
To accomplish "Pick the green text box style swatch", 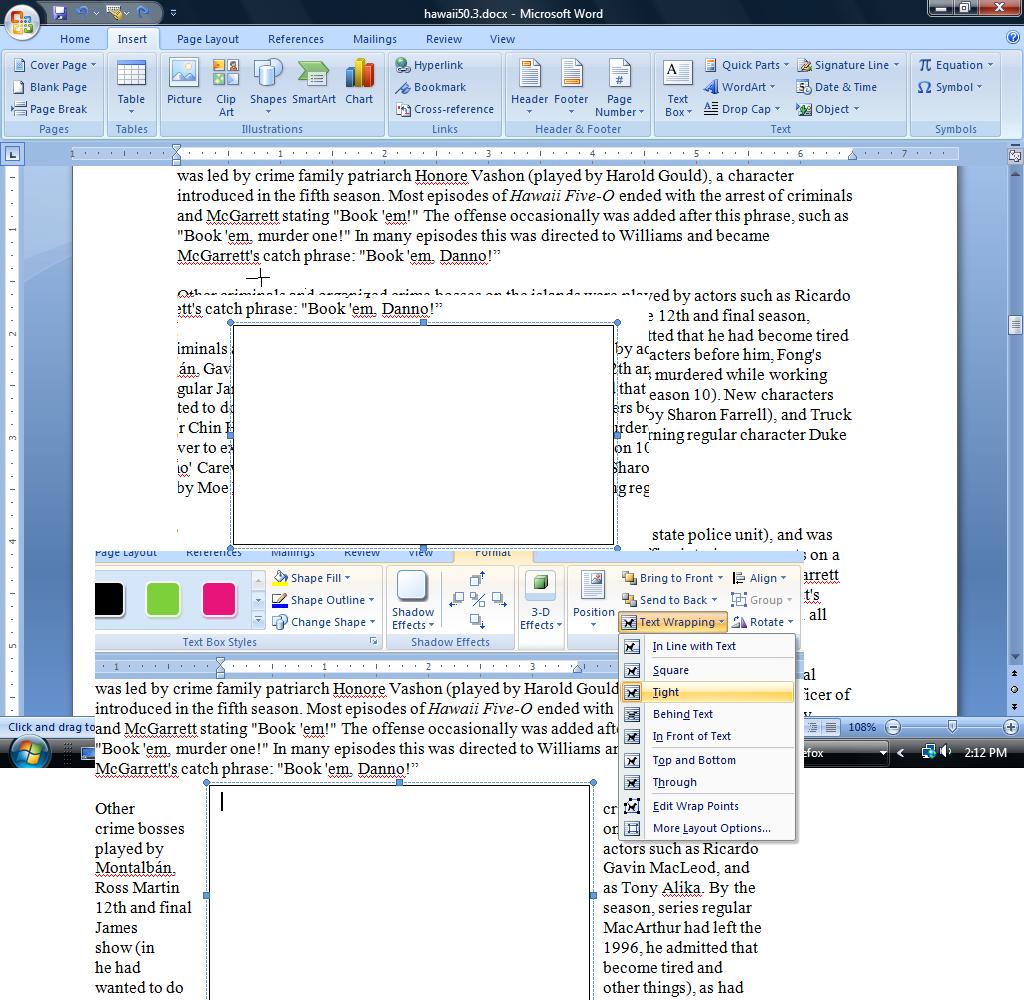I will (163, 600).
